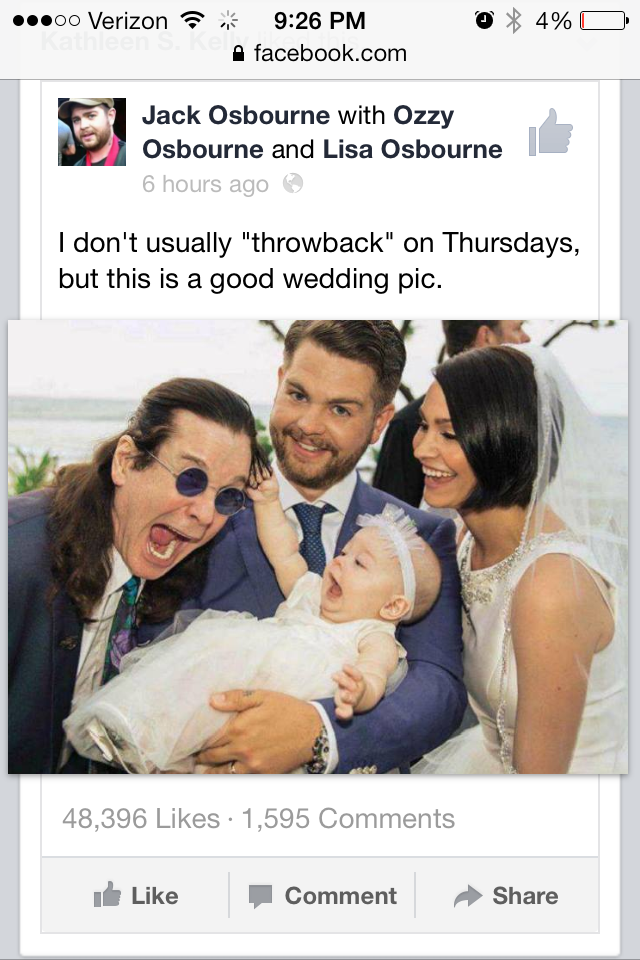
Task: Tap the thumbs-up icon beside post header
Action: click(x=551, y=132)
